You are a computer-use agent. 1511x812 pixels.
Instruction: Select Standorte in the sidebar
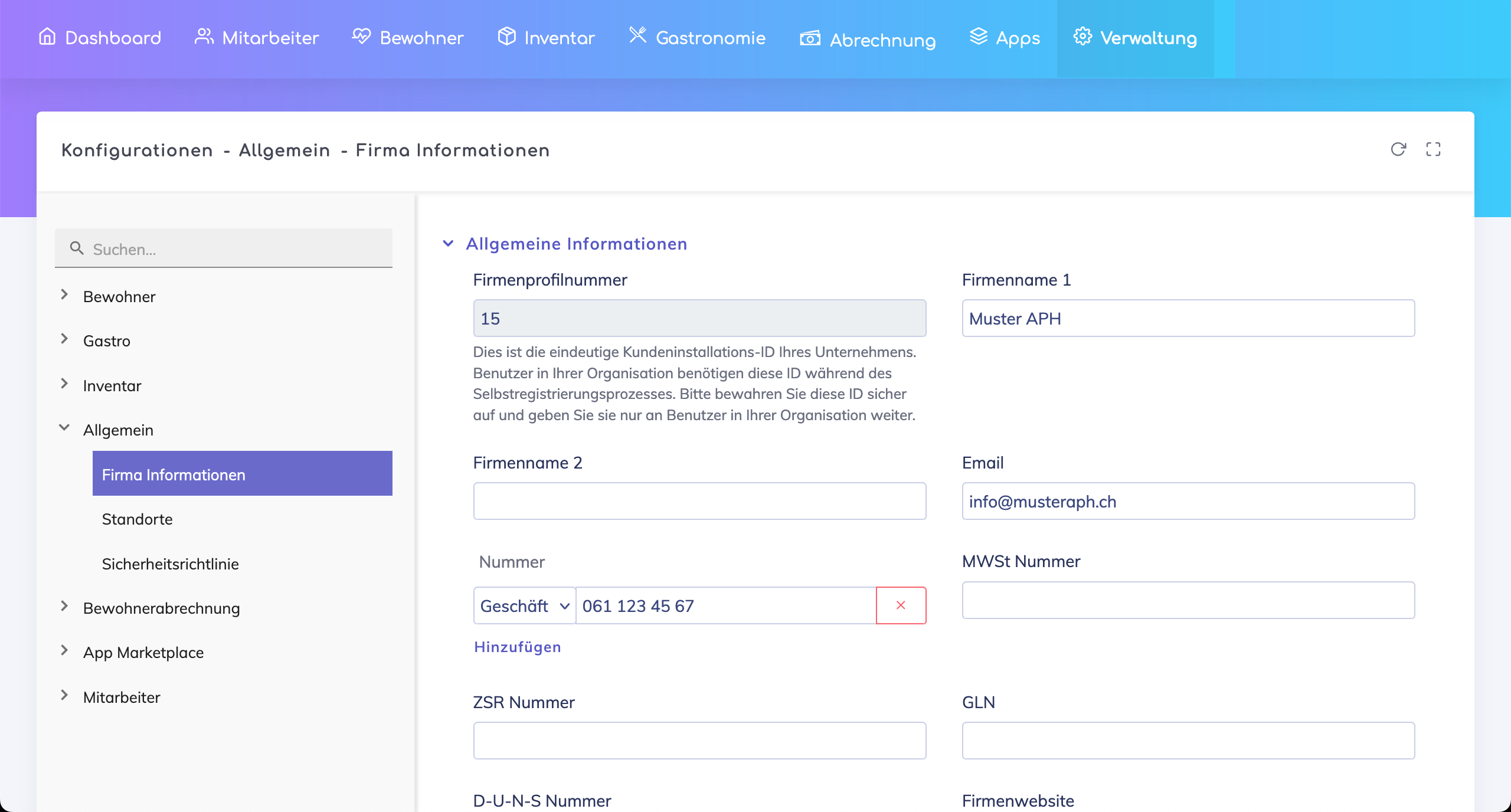tap(137, 519)
